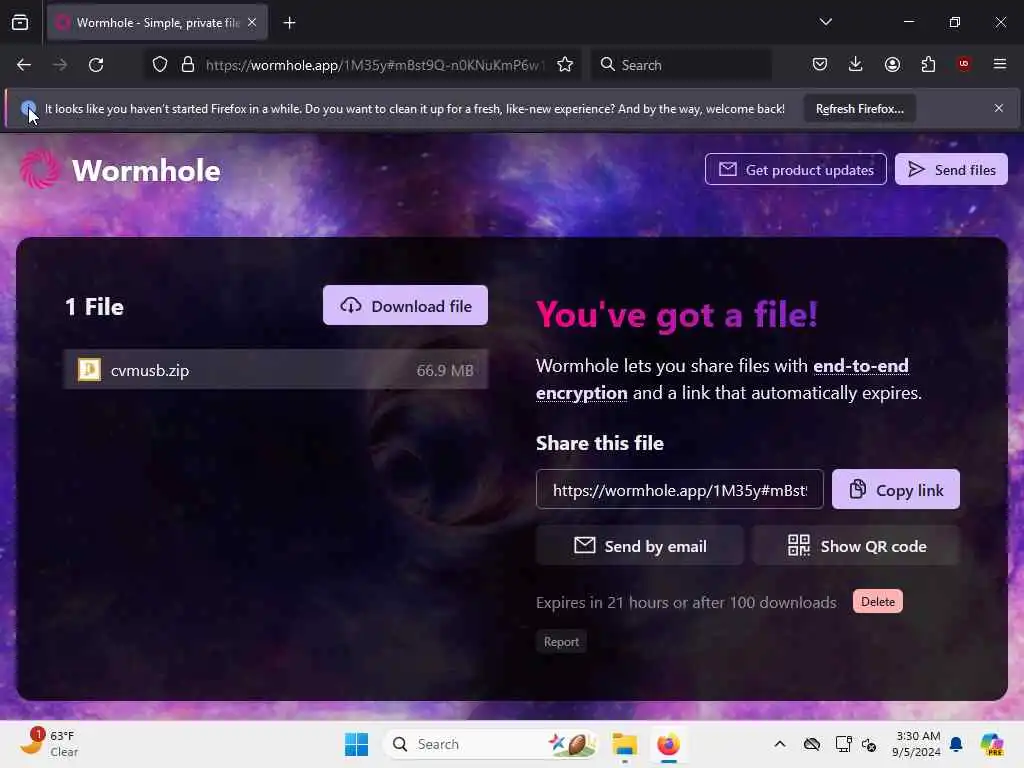The image size is (1024, 768).
Task: Click the Send files button
Action: pos(951,170)
